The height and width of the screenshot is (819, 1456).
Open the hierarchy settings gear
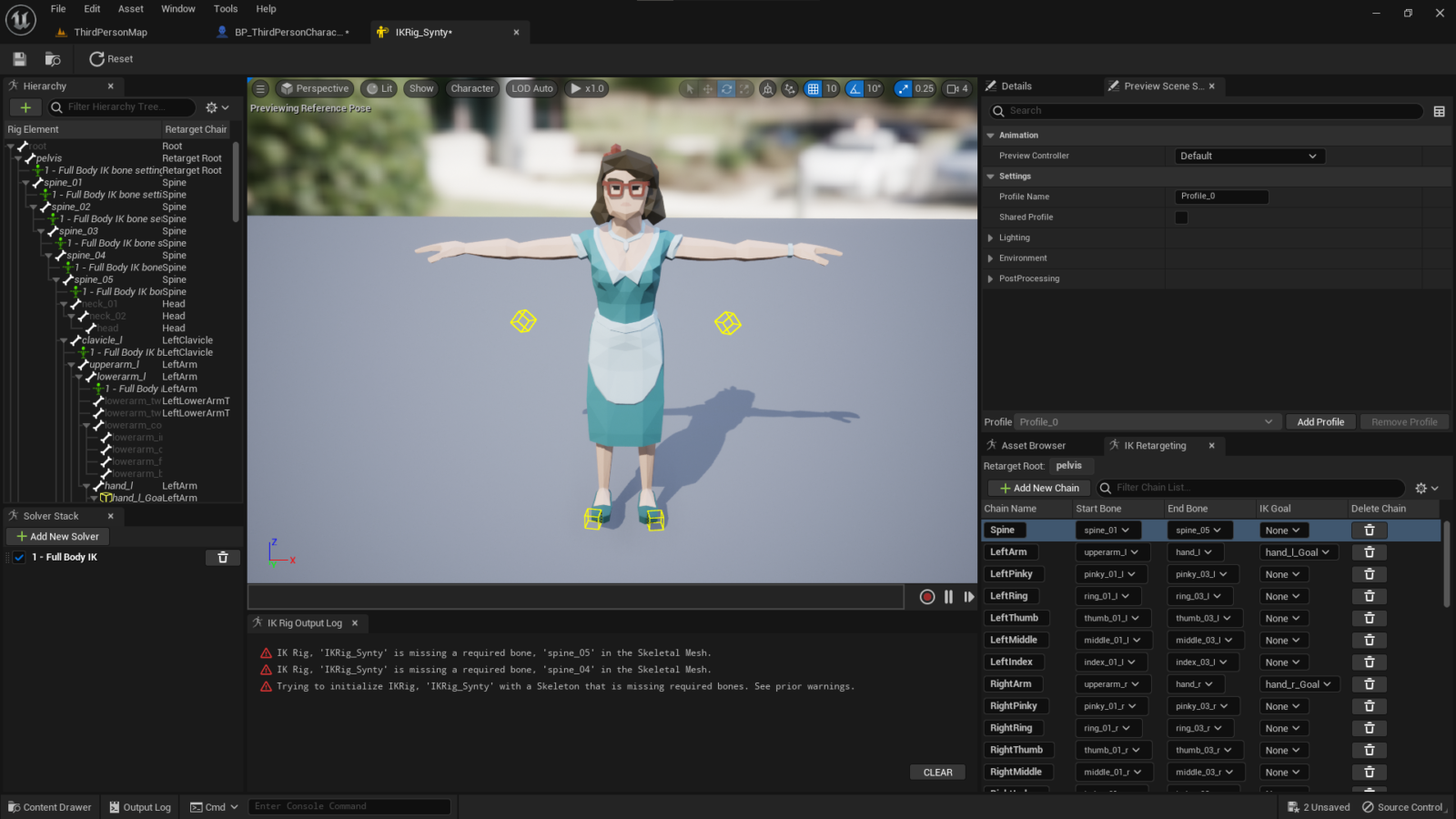pos(211,106)
